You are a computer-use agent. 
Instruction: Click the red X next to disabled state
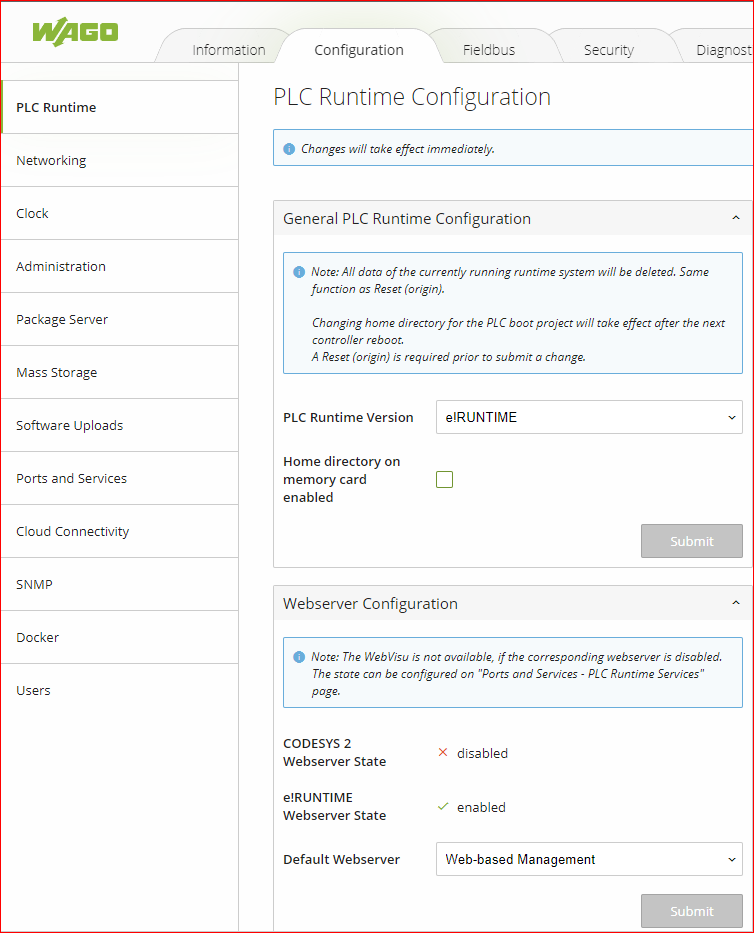[443, 753]
